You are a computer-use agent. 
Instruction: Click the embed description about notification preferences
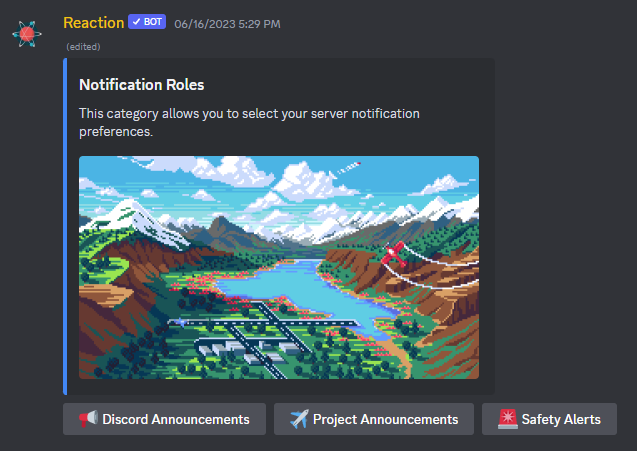coord(249,122)
